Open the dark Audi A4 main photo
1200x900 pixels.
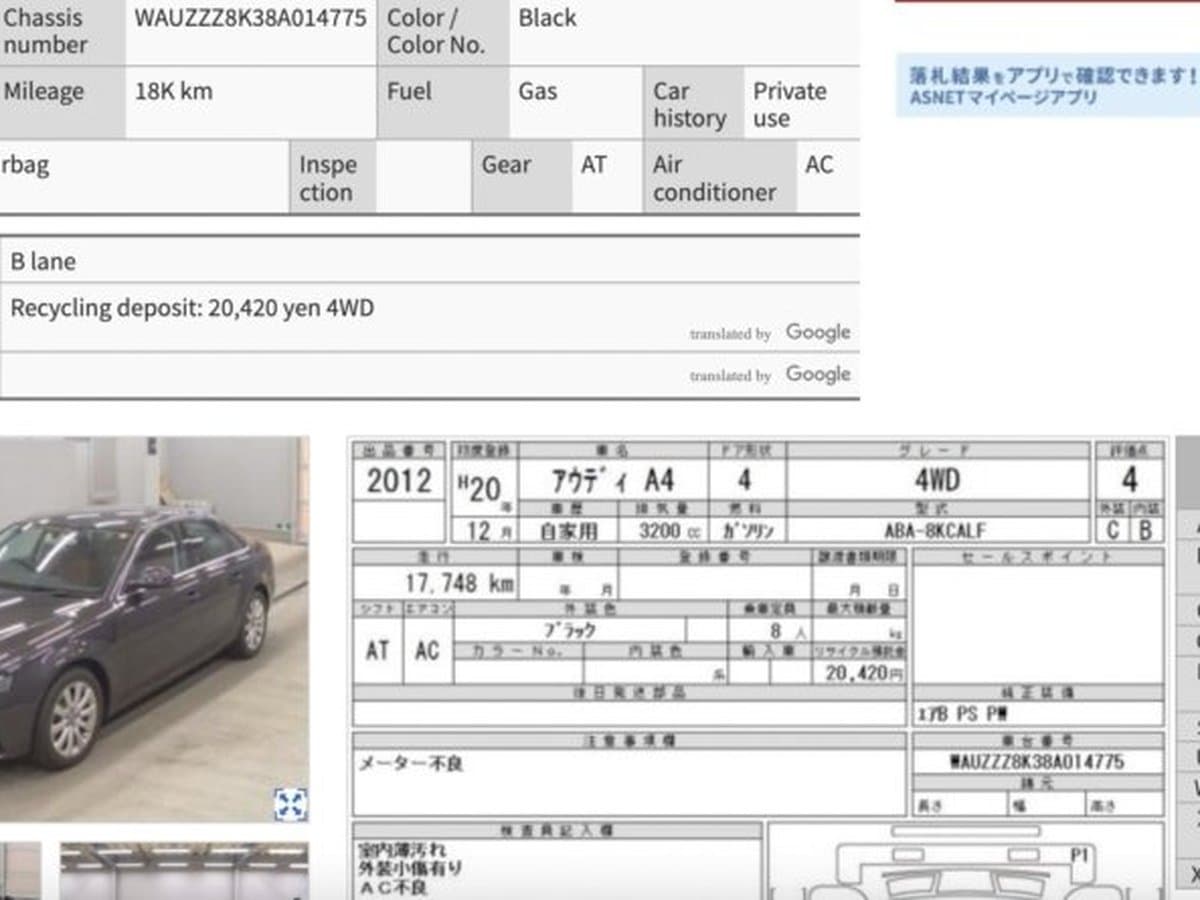tap(154, 629)
